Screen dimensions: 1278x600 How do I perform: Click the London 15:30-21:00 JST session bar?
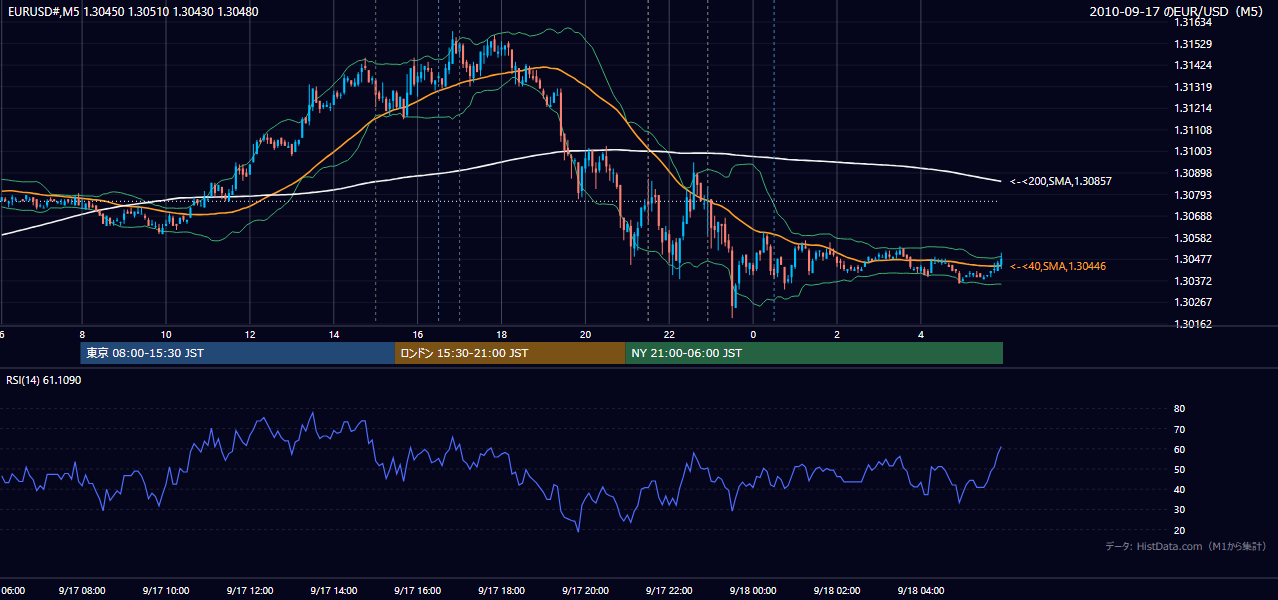coord(510,353)
